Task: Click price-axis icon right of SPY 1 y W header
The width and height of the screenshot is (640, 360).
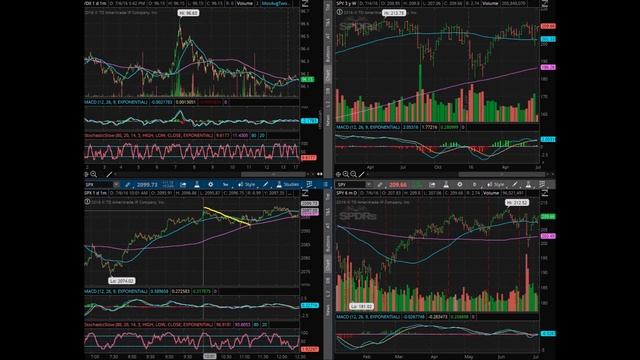Action: (544, 4)
